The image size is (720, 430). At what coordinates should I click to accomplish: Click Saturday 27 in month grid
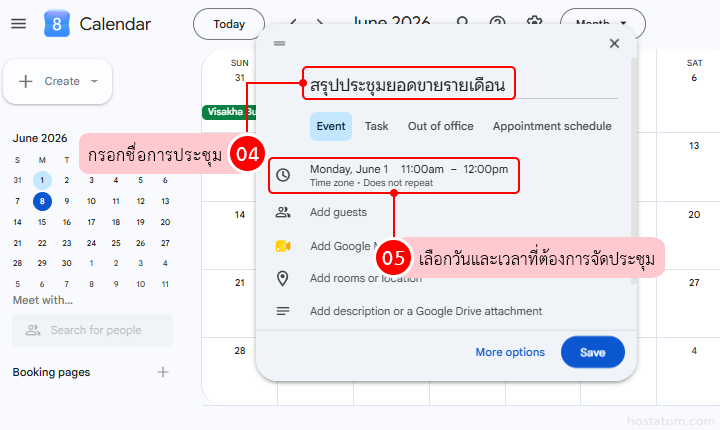pos(694,283)
